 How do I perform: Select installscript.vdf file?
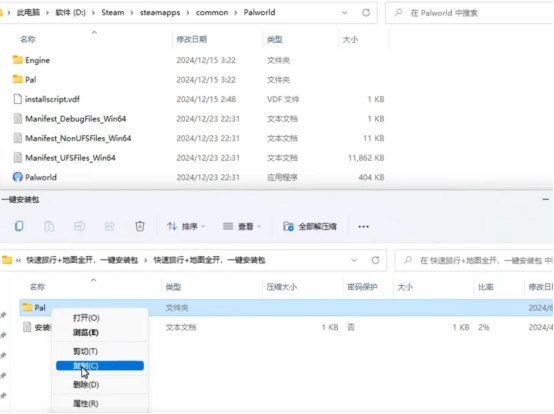52,99
